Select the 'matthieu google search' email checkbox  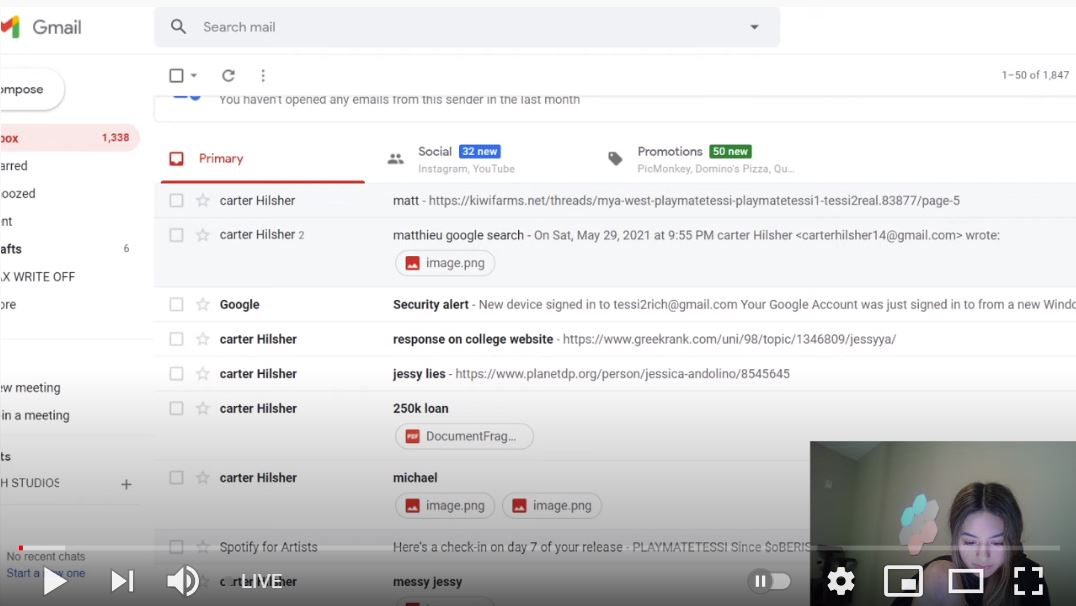(176, 235)
